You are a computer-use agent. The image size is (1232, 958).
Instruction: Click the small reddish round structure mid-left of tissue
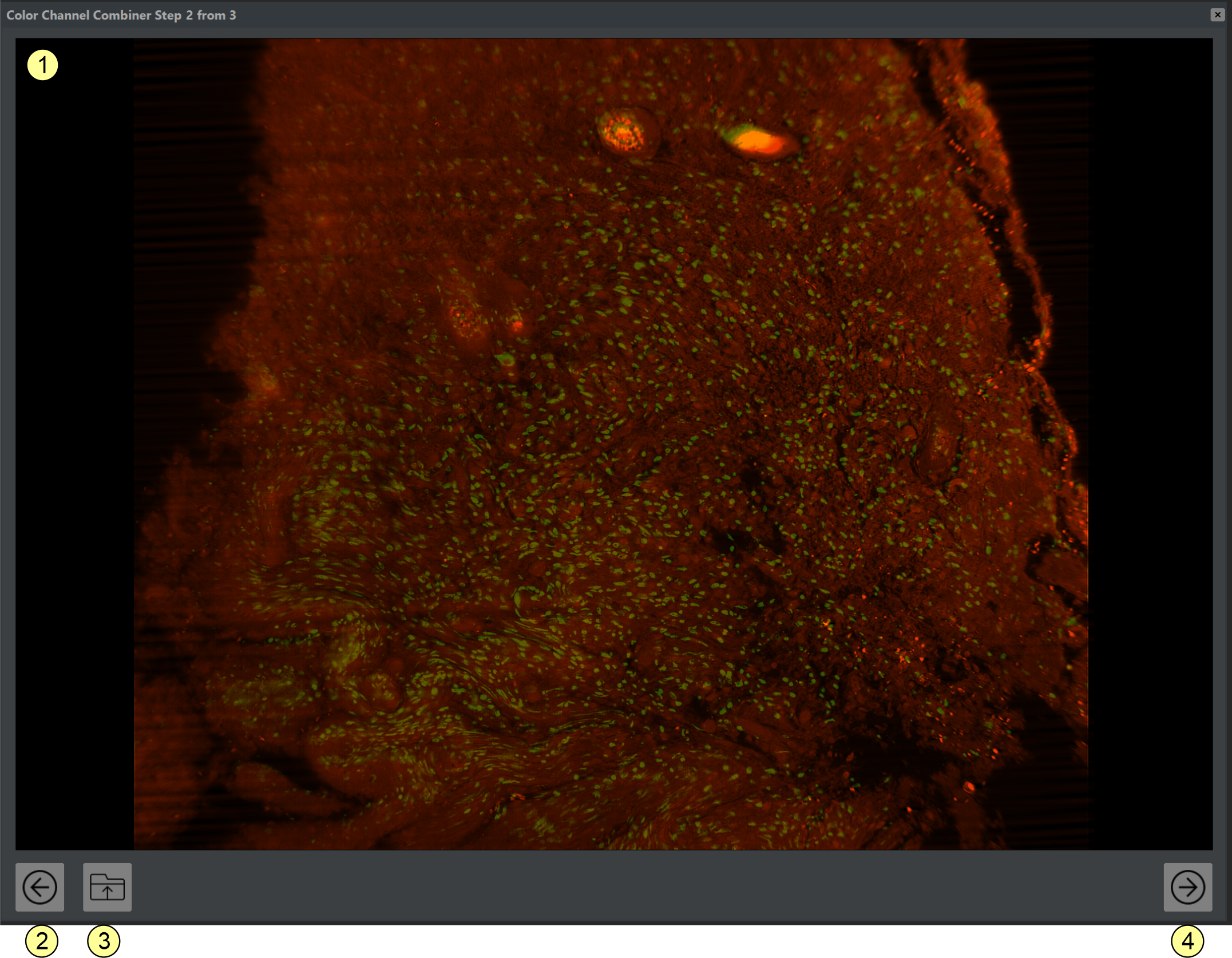click(465, 319)
